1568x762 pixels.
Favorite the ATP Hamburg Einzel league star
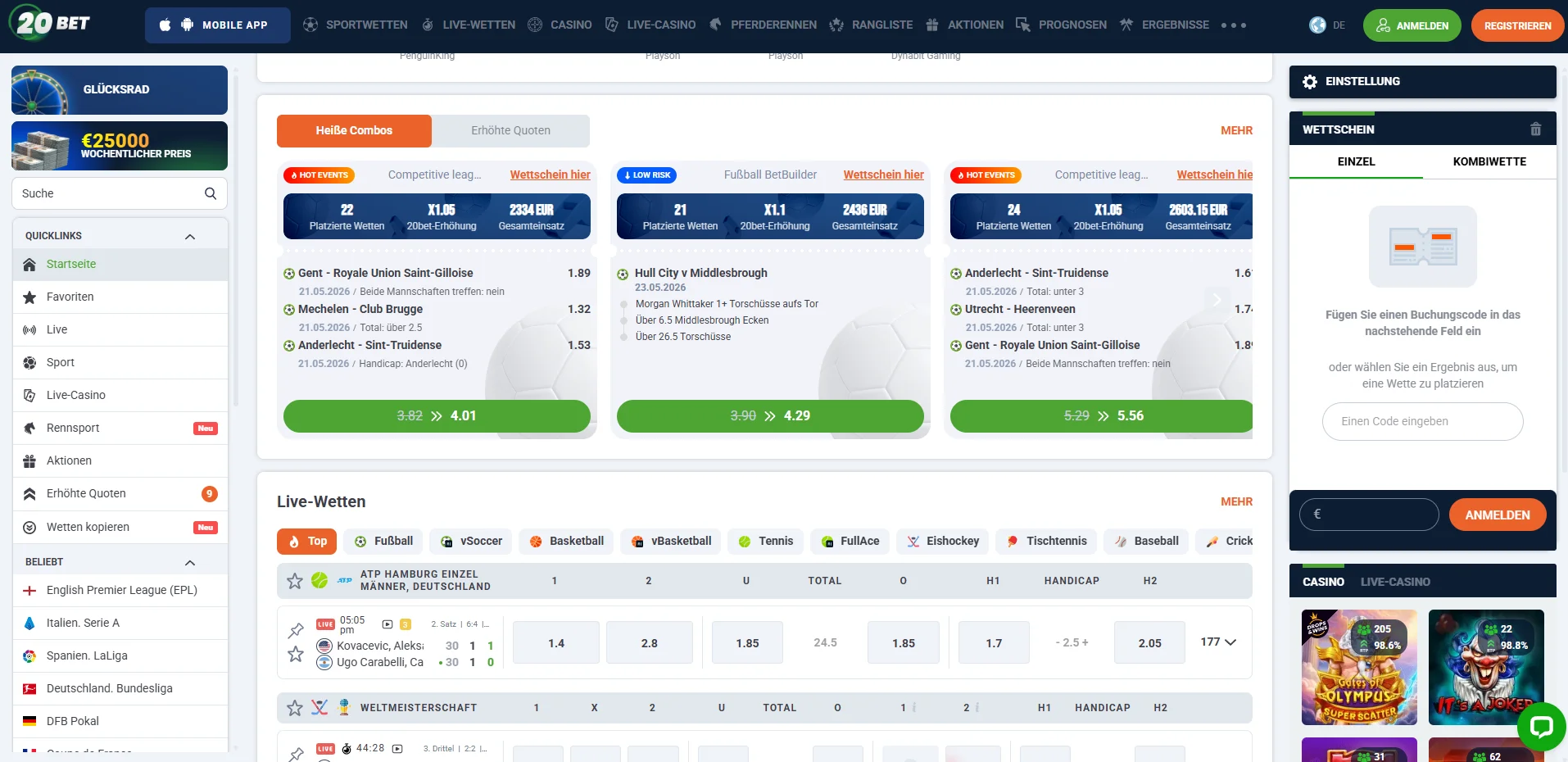[x=295, y=581]
